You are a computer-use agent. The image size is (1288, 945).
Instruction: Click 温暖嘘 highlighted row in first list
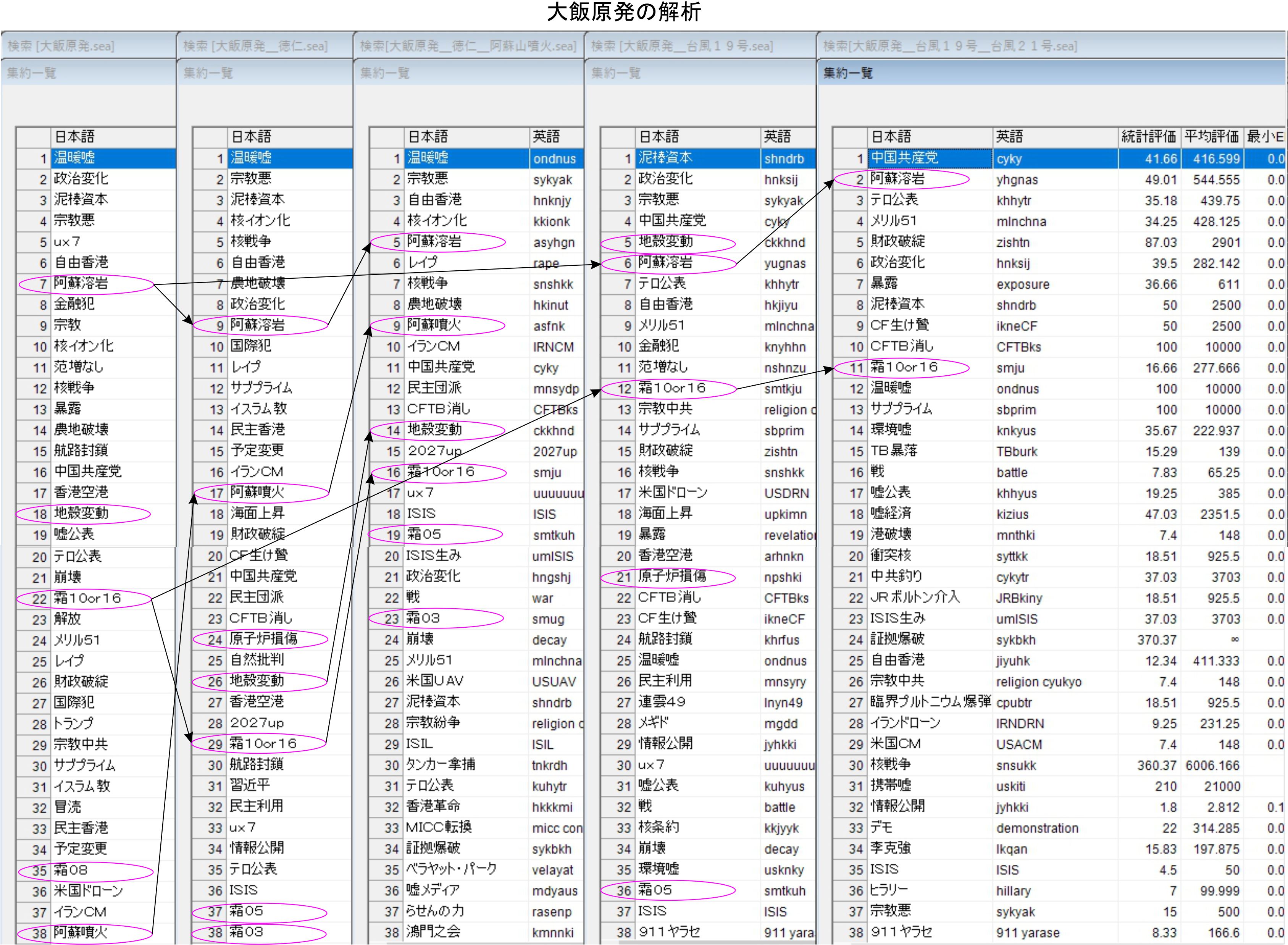(74, 158)
